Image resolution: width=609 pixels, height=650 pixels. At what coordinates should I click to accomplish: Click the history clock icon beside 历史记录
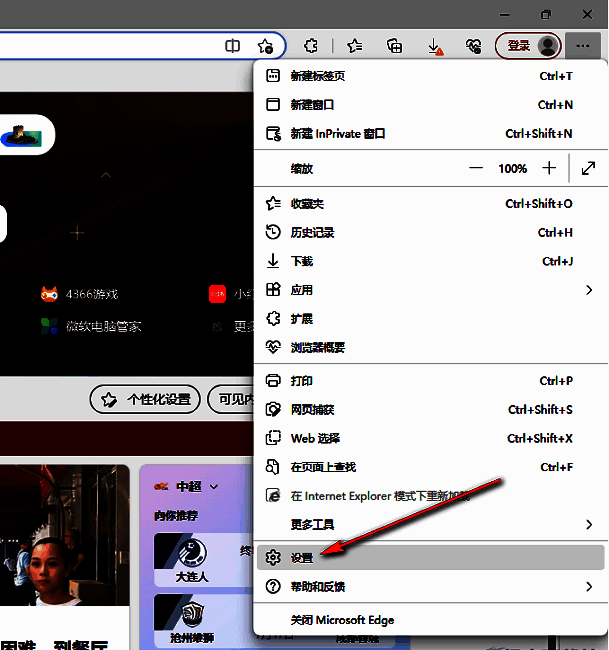[x=273, y=232]
